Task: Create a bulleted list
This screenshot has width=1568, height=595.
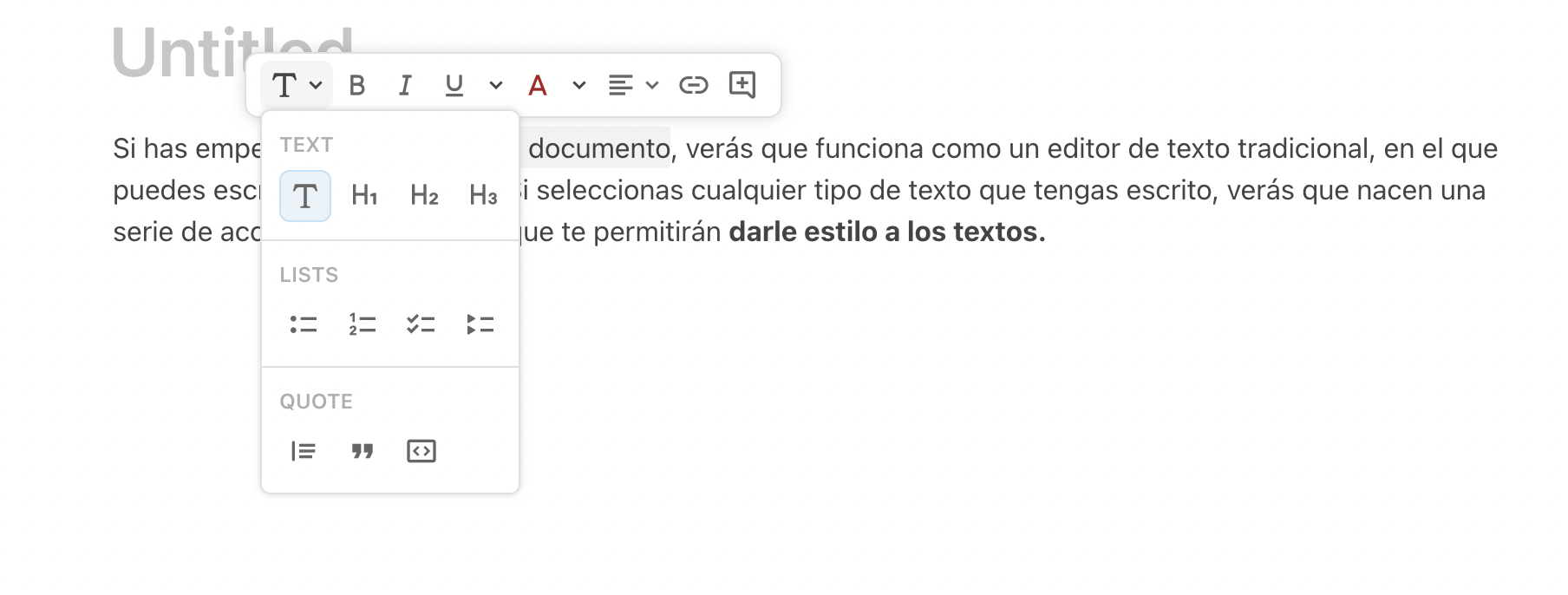Action: point(304,324)
